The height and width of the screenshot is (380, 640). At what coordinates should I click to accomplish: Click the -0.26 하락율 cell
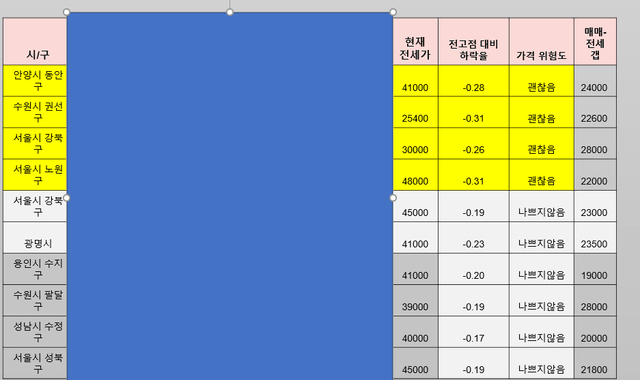[x=473, y=144]
